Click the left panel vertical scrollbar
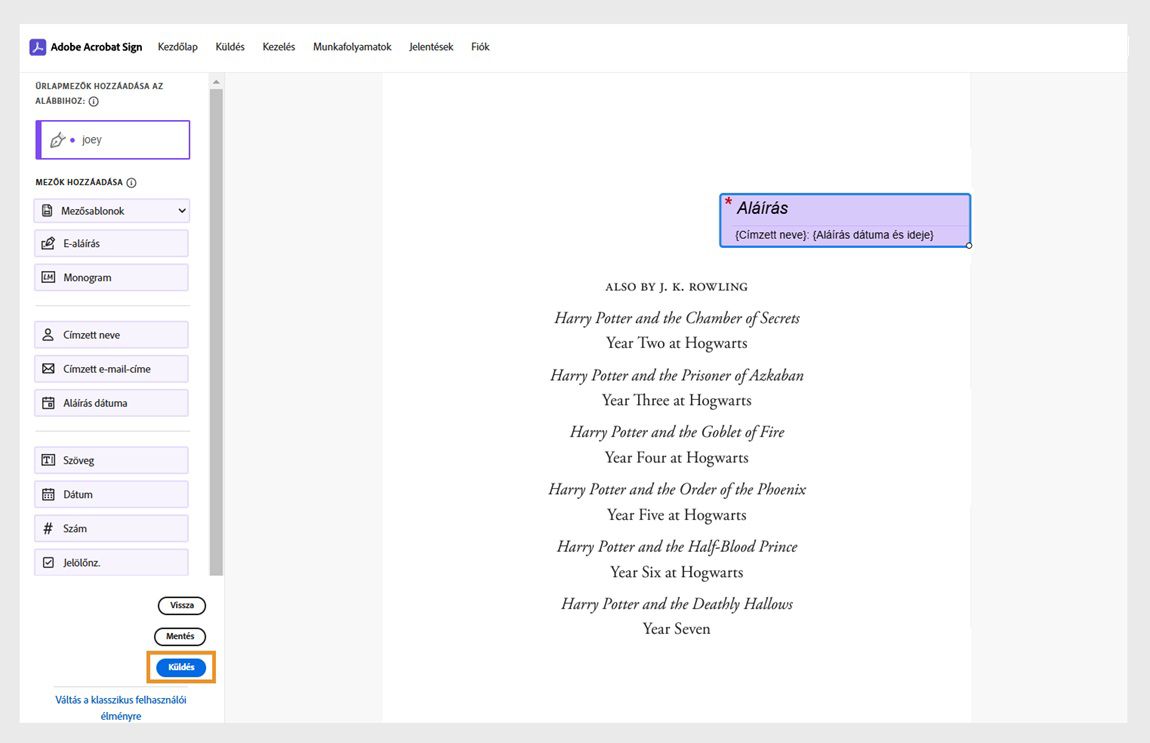The height and width of the screenshot is (743, 1150). click(216, 332)
